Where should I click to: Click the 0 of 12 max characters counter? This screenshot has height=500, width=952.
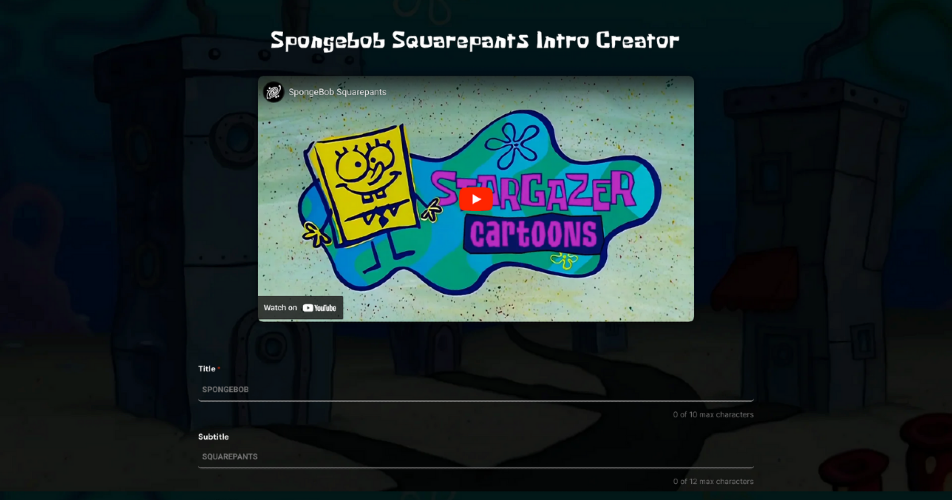coord(713,481)
